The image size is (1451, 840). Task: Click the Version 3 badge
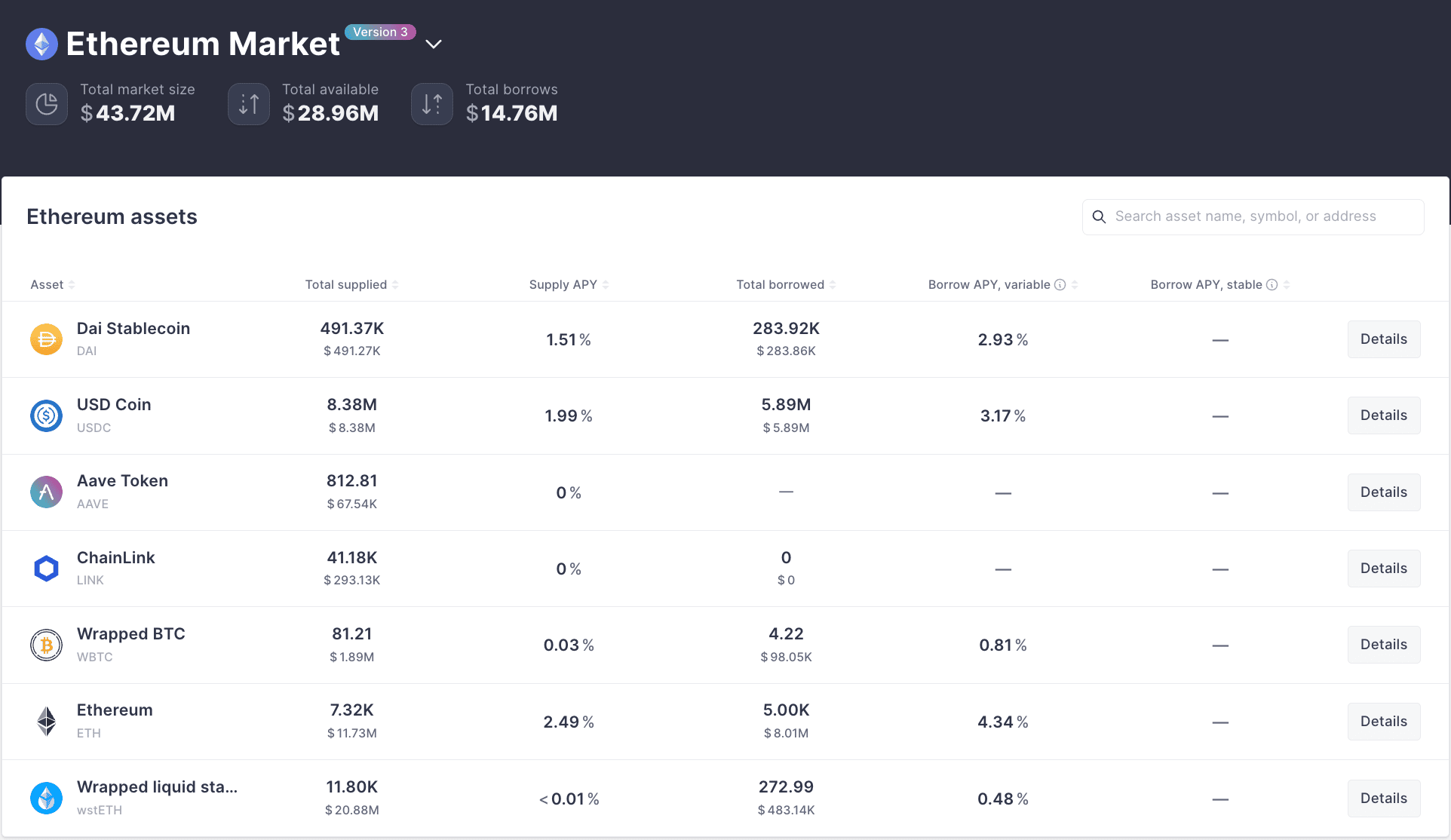coord(380,32)
